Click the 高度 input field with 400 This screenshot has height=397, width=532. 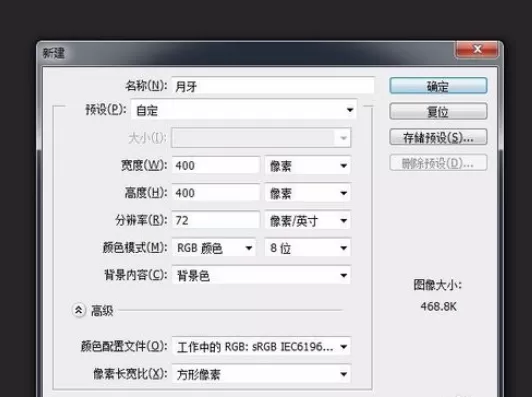pyautogui.click(x=216, y=193)
